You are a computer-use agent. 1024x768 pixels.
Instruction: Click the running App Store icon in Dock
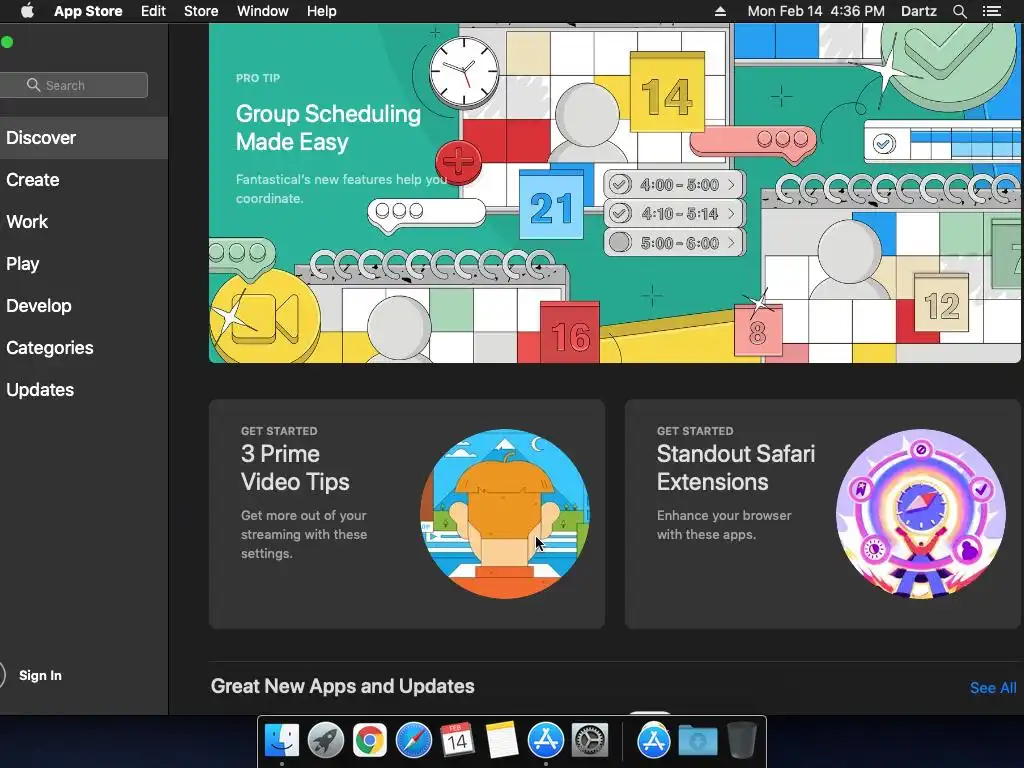[x=545, y=741]
